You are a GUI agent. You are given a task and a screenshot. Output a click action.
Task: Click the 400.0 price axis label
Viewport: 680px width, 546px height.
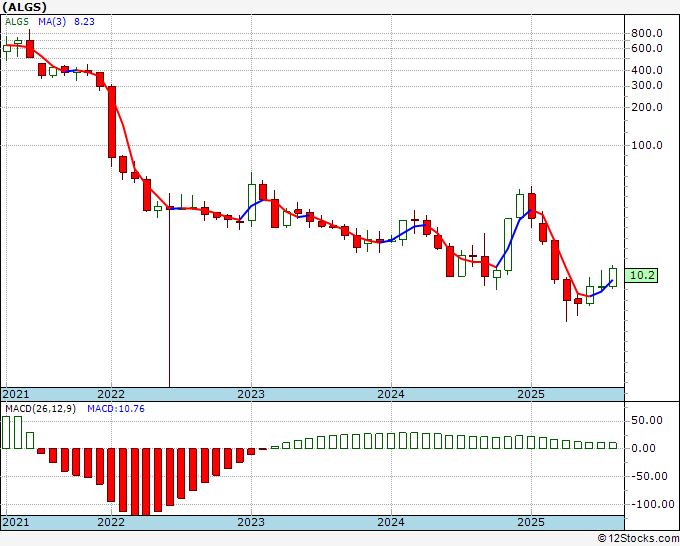click(647, 70)
